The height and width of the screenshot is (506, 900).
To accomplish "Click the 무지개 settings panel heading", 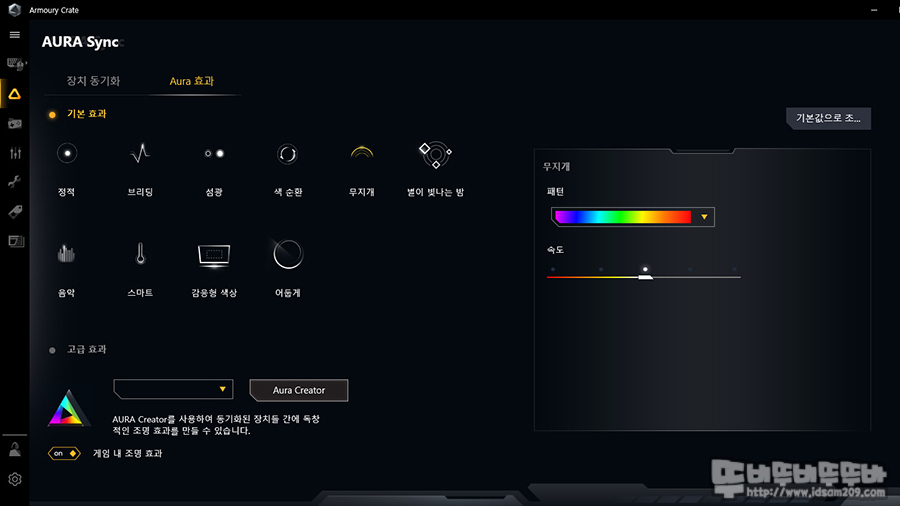I will (556, 166).
